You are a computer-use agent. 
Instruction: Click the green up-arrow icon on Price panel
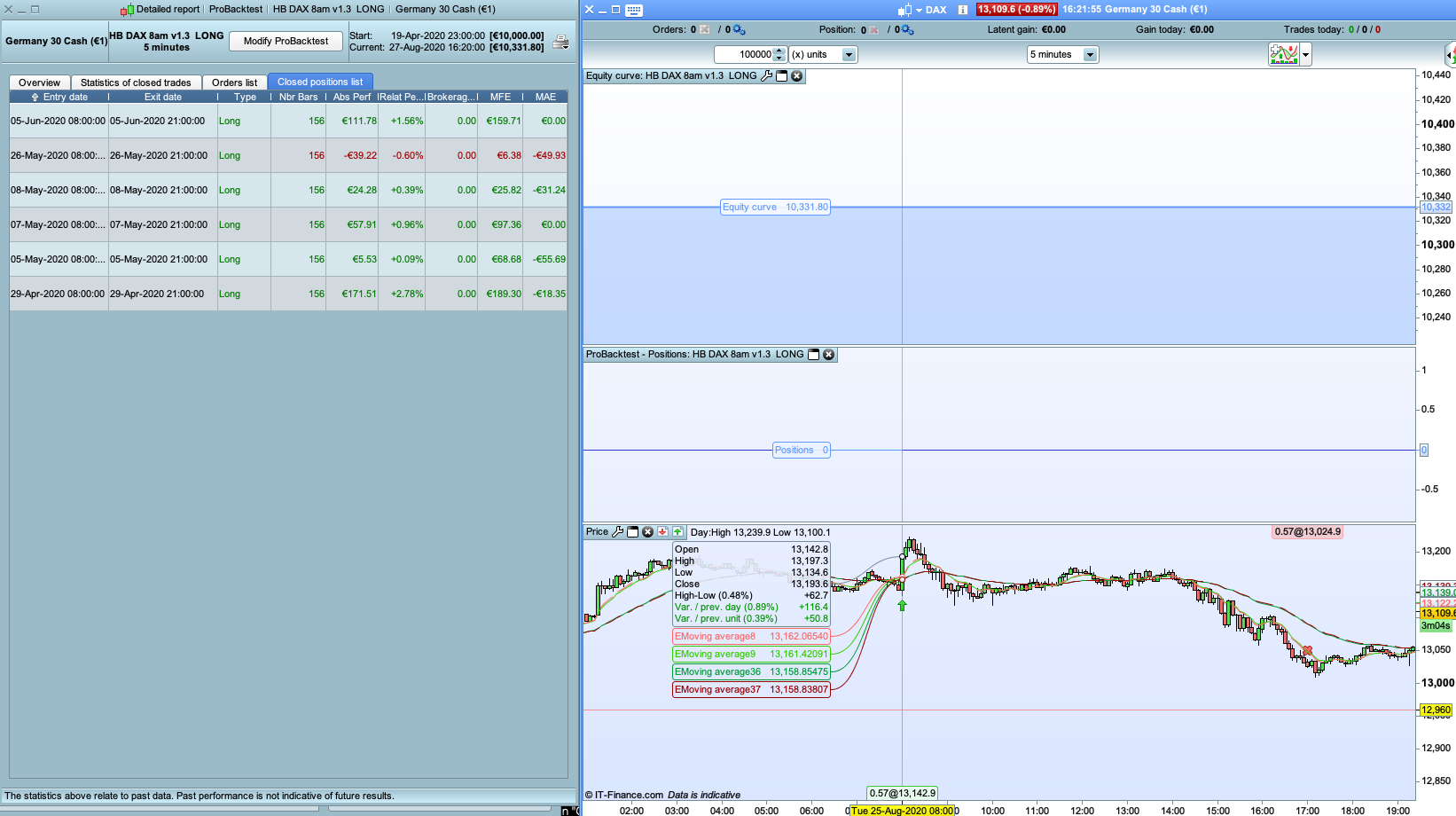coord(677,532)
